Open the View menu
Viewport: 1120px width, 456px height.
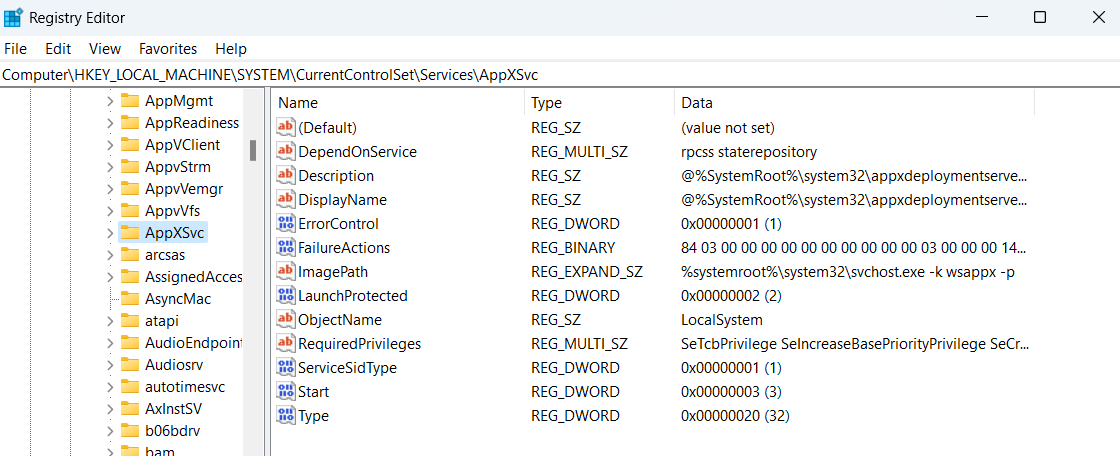tap(105, 49)
